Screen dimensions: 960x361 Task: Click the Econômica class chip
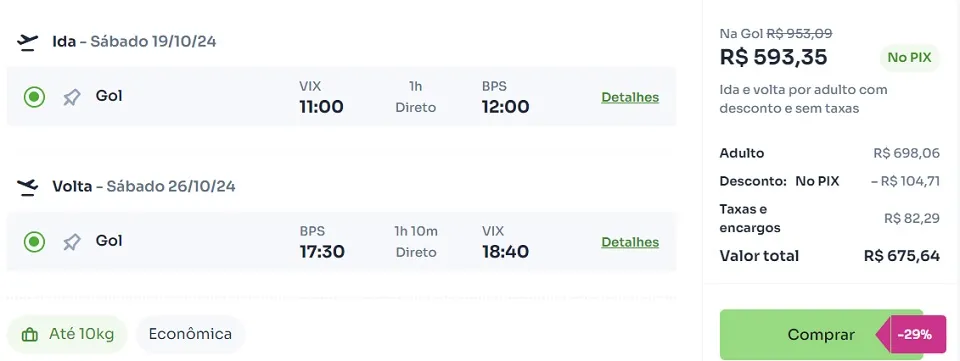coord(190,335)
